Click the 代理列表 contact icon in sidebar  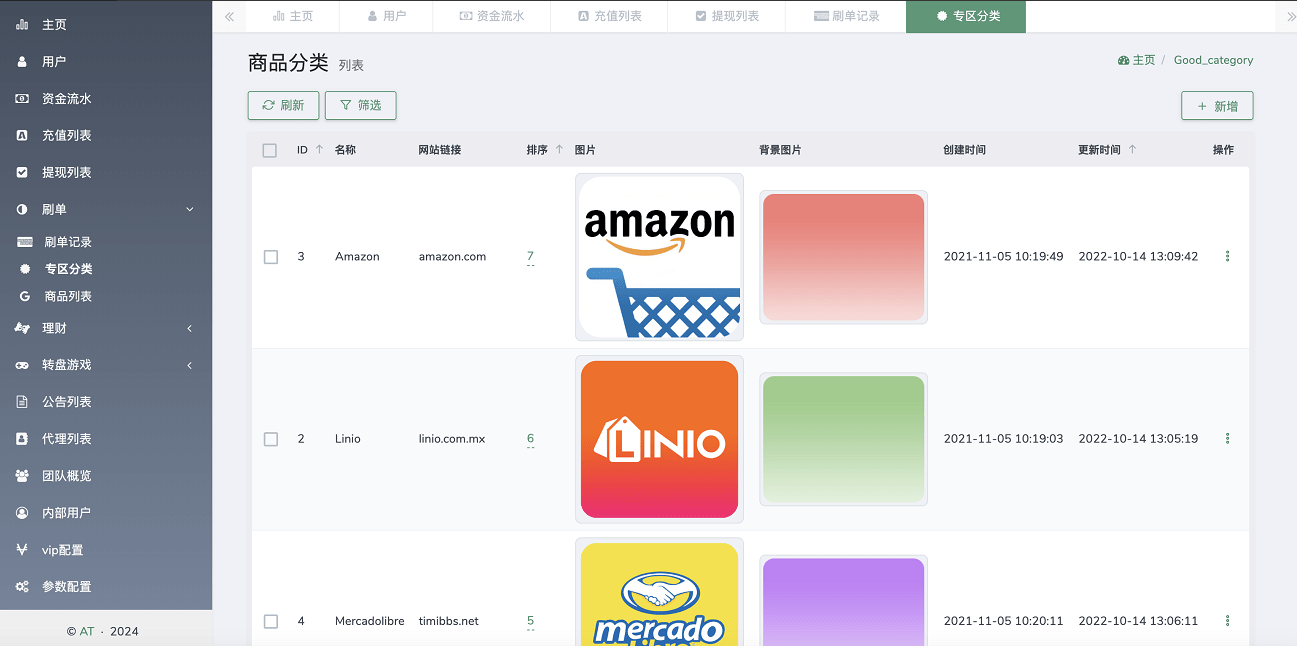(x=22, y=439)
